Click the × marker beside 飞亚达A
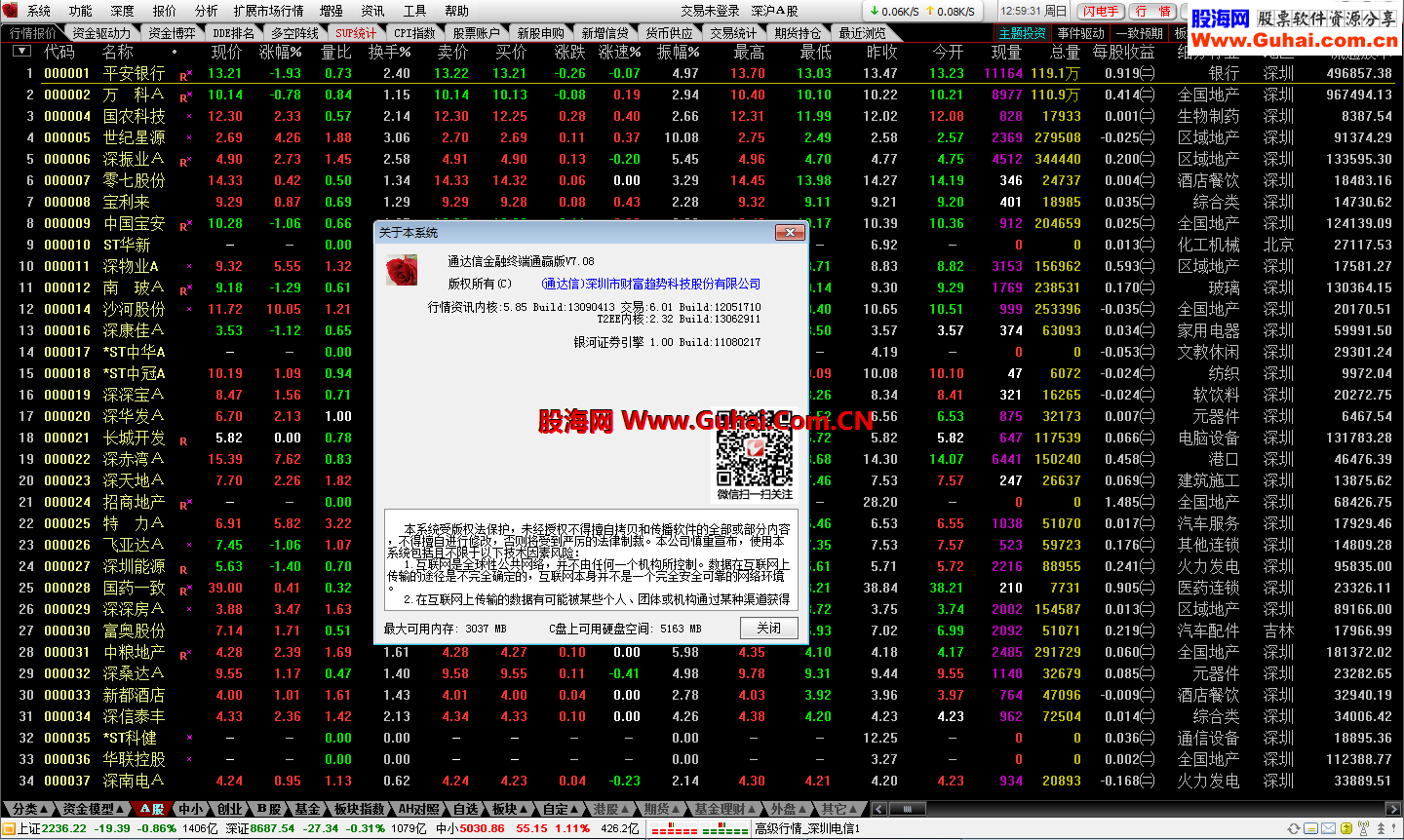Image resolution: width=1404 pixels, height=840 pixels. (188, 545)
